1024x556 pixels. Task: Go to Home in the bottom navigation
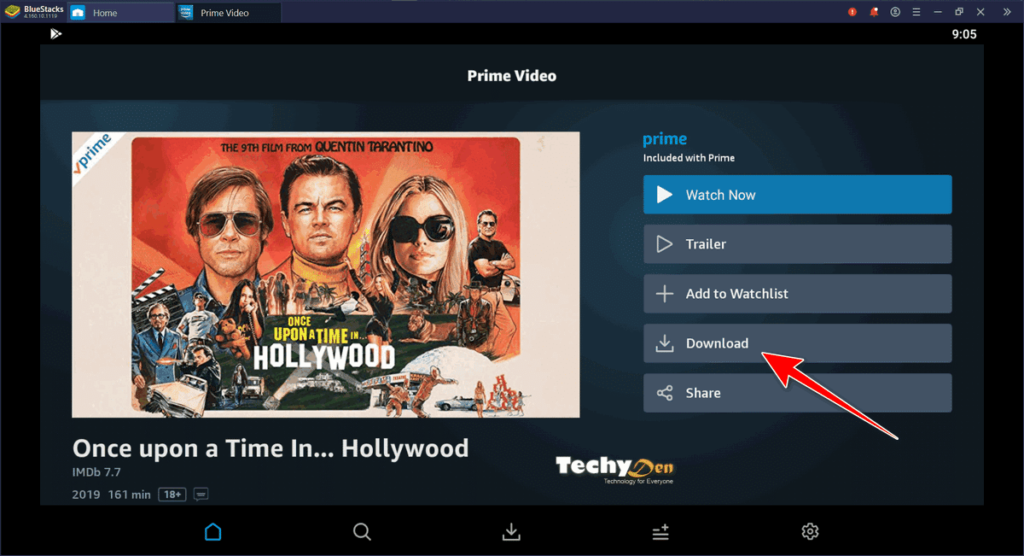point(213,532)
